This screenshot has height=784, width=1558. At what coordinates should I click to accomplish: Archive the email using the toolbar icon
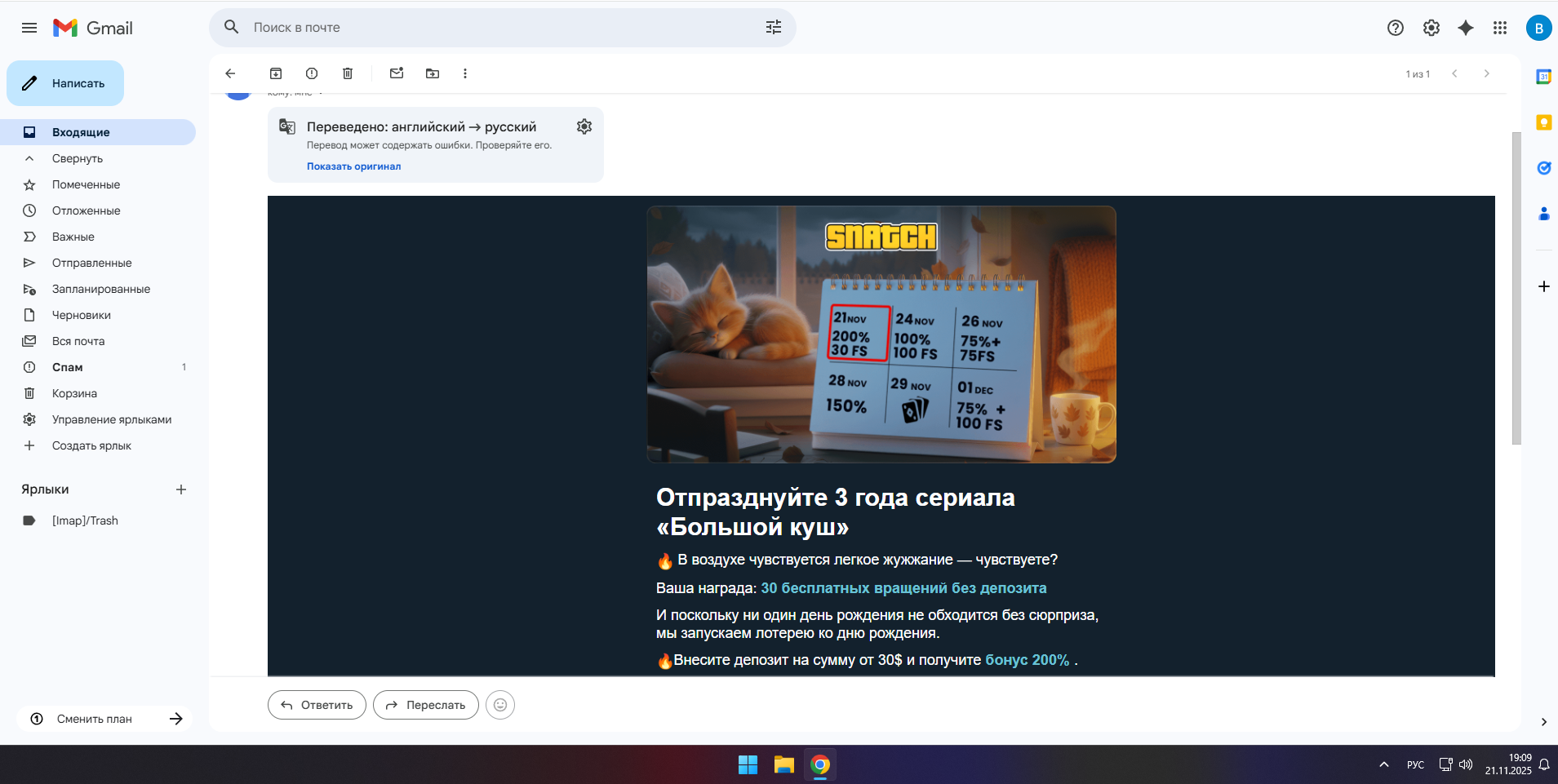[x=276, y=73]
